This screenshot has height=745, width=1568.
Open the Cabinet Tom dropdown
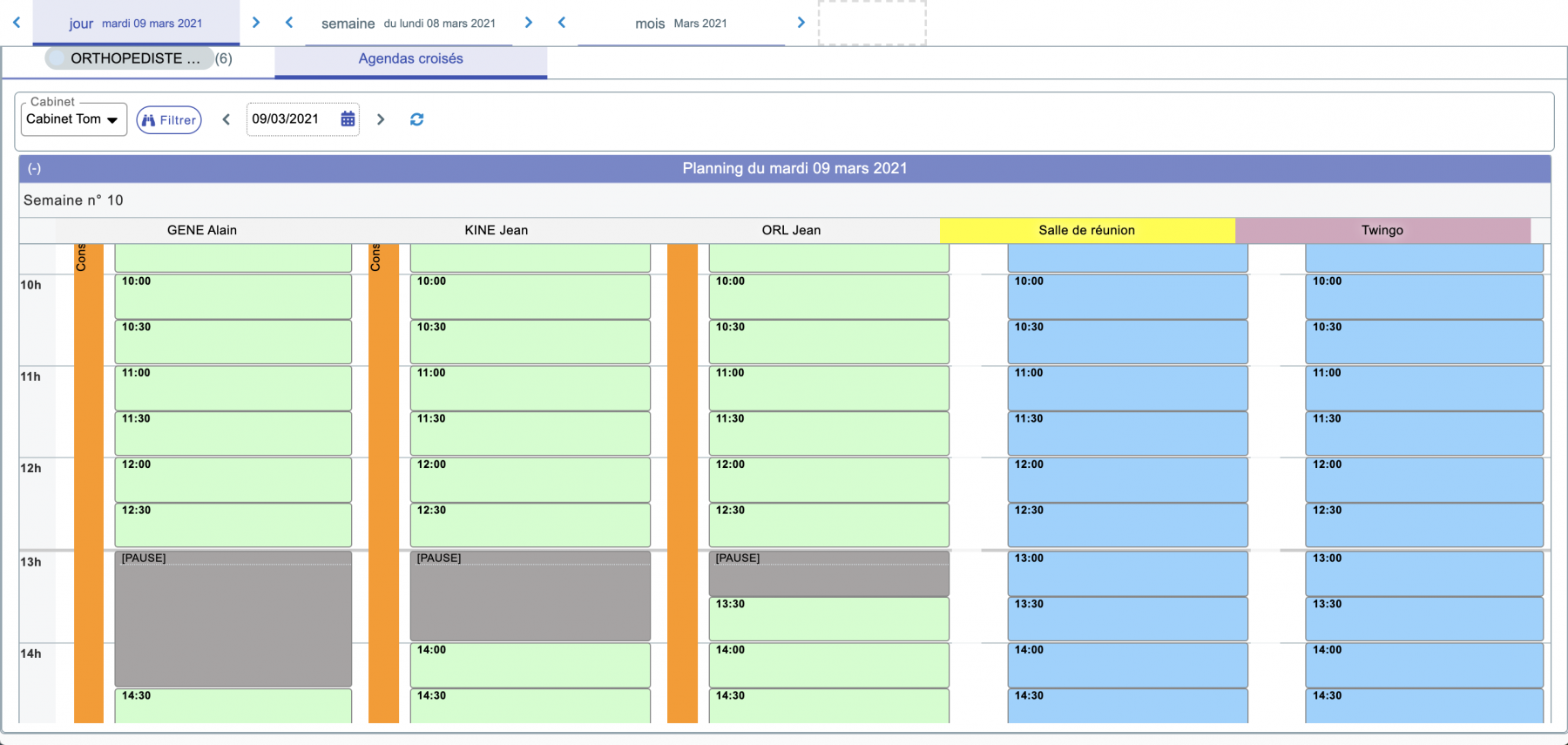[73, 119]
